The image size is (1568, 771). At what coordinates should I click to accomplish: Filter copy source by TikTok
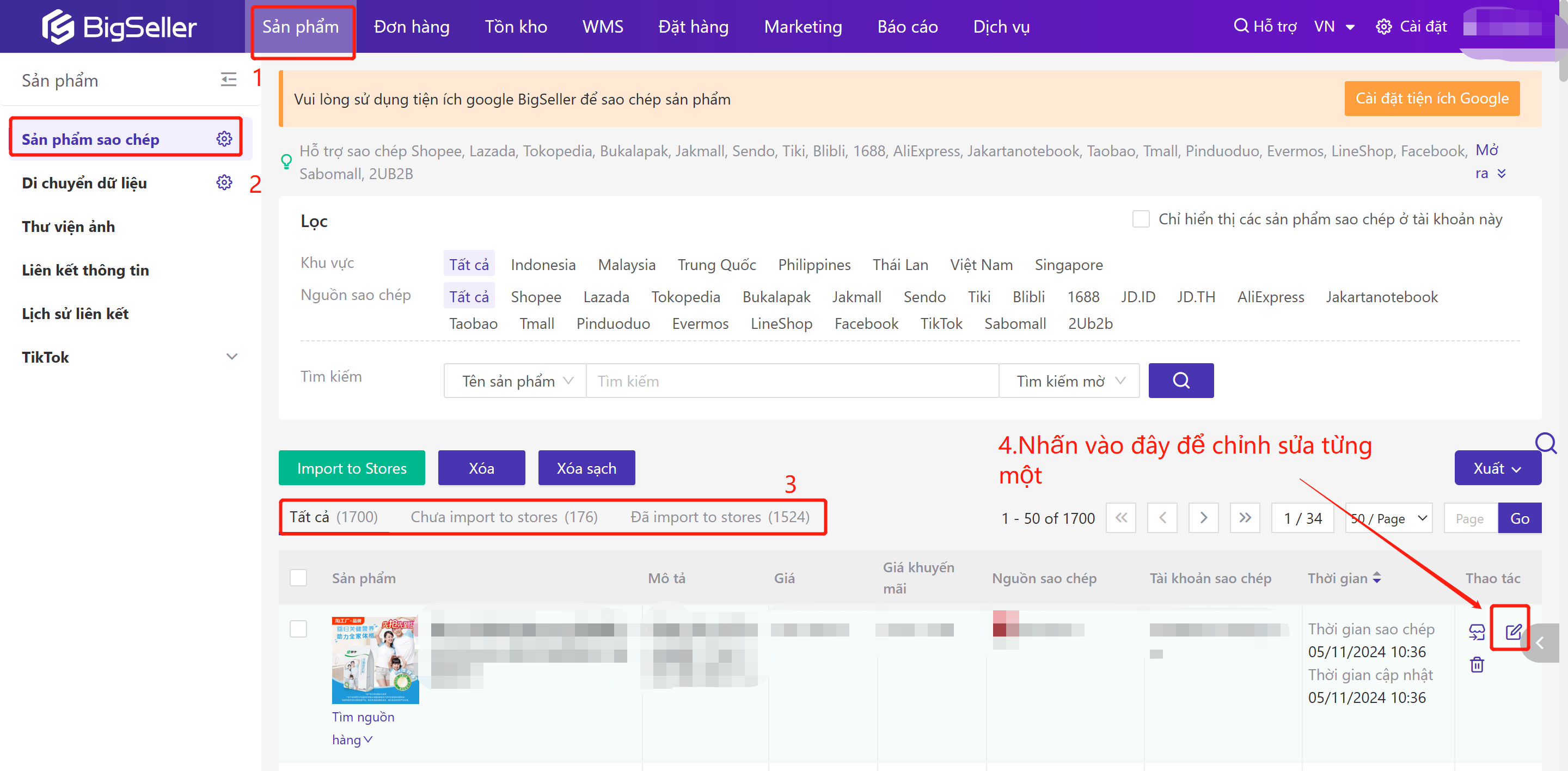tap(941, 324)
